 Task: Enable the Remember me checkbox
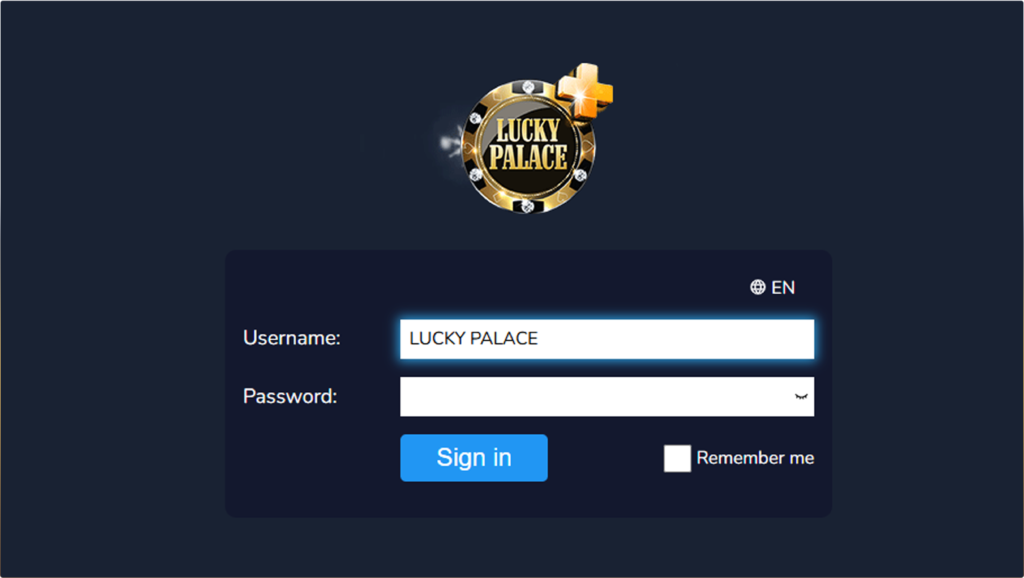coord(677,458)
